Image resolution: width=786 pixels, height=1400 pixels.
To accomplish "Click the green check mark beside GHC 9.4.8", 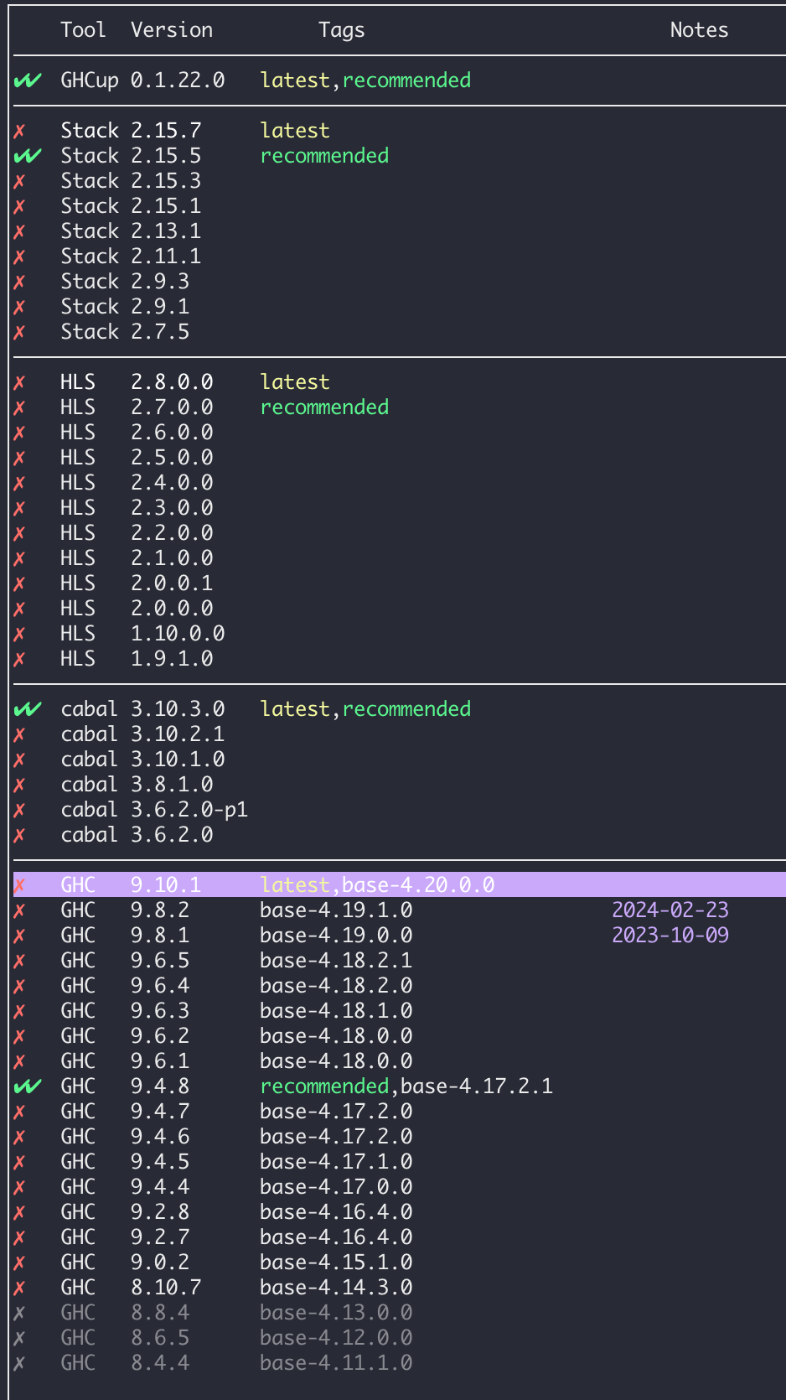I will 28,1087.
